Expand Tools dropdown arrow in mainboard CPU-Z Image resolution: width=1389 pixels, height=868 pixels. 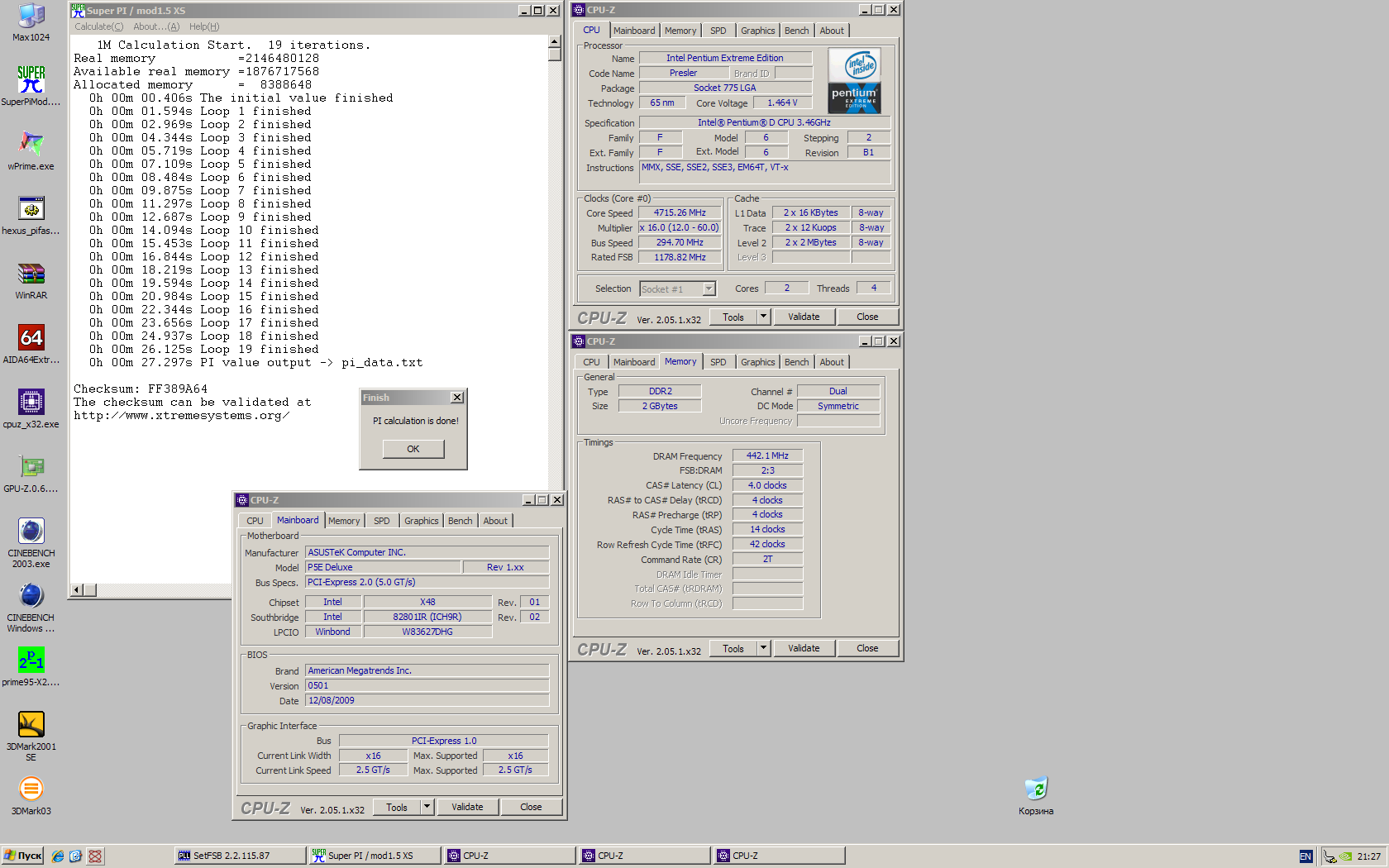[x=427, y=807]
